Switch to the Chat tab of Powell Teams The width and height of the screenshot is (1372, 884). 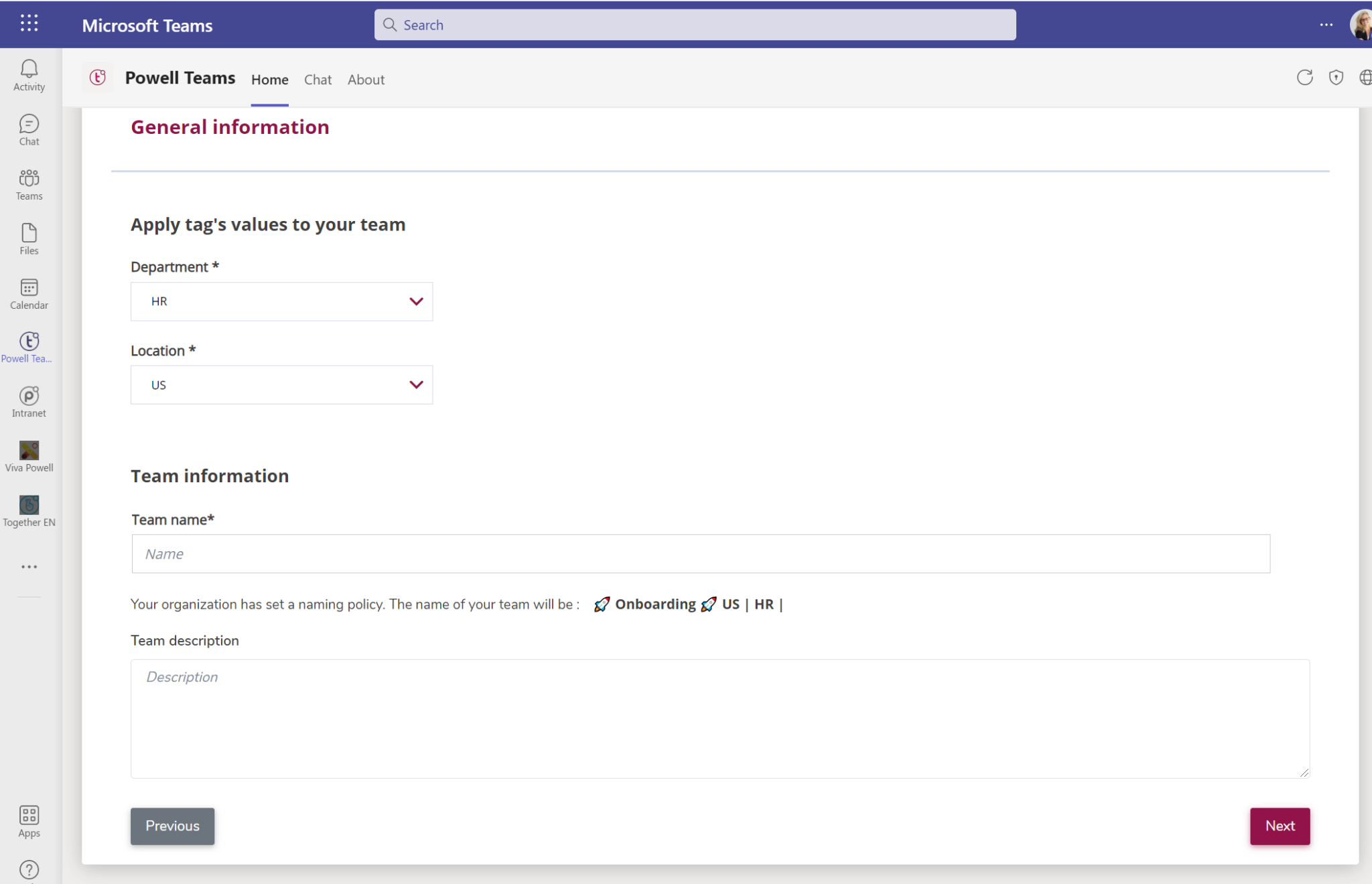pyautogui.click(x=318, y=79)
